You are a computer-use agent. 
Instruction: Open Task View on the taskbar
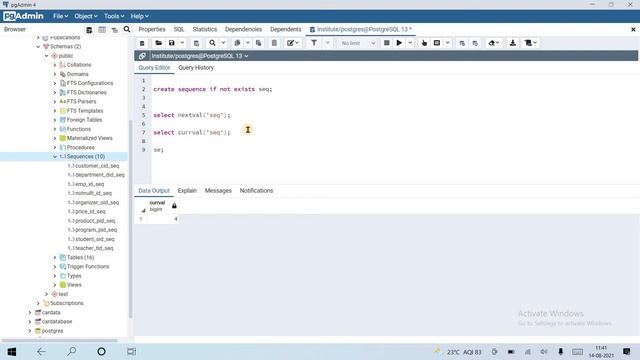point(131,351)
